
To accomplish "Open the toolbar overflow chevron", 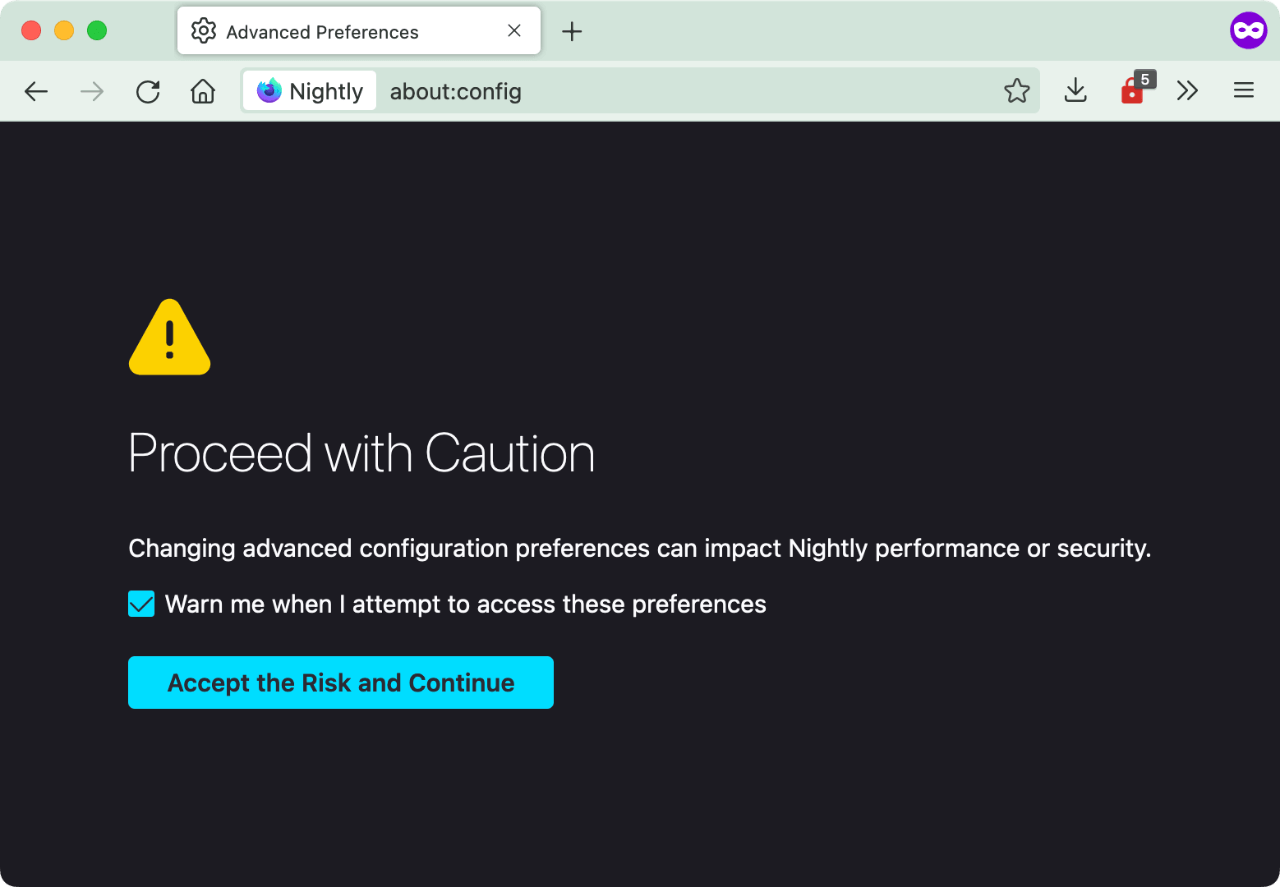I will 1188,90.
